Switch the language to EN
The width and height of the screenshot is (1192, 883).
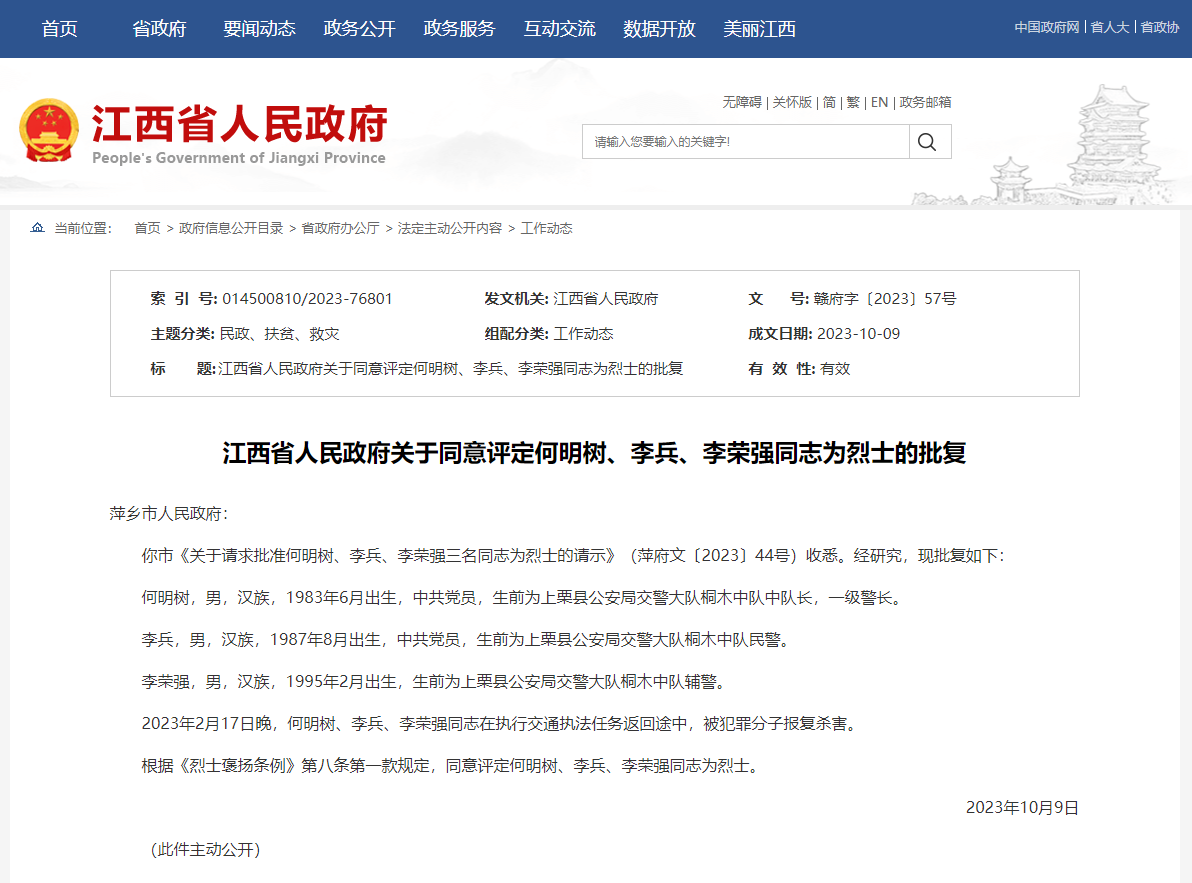879,102
